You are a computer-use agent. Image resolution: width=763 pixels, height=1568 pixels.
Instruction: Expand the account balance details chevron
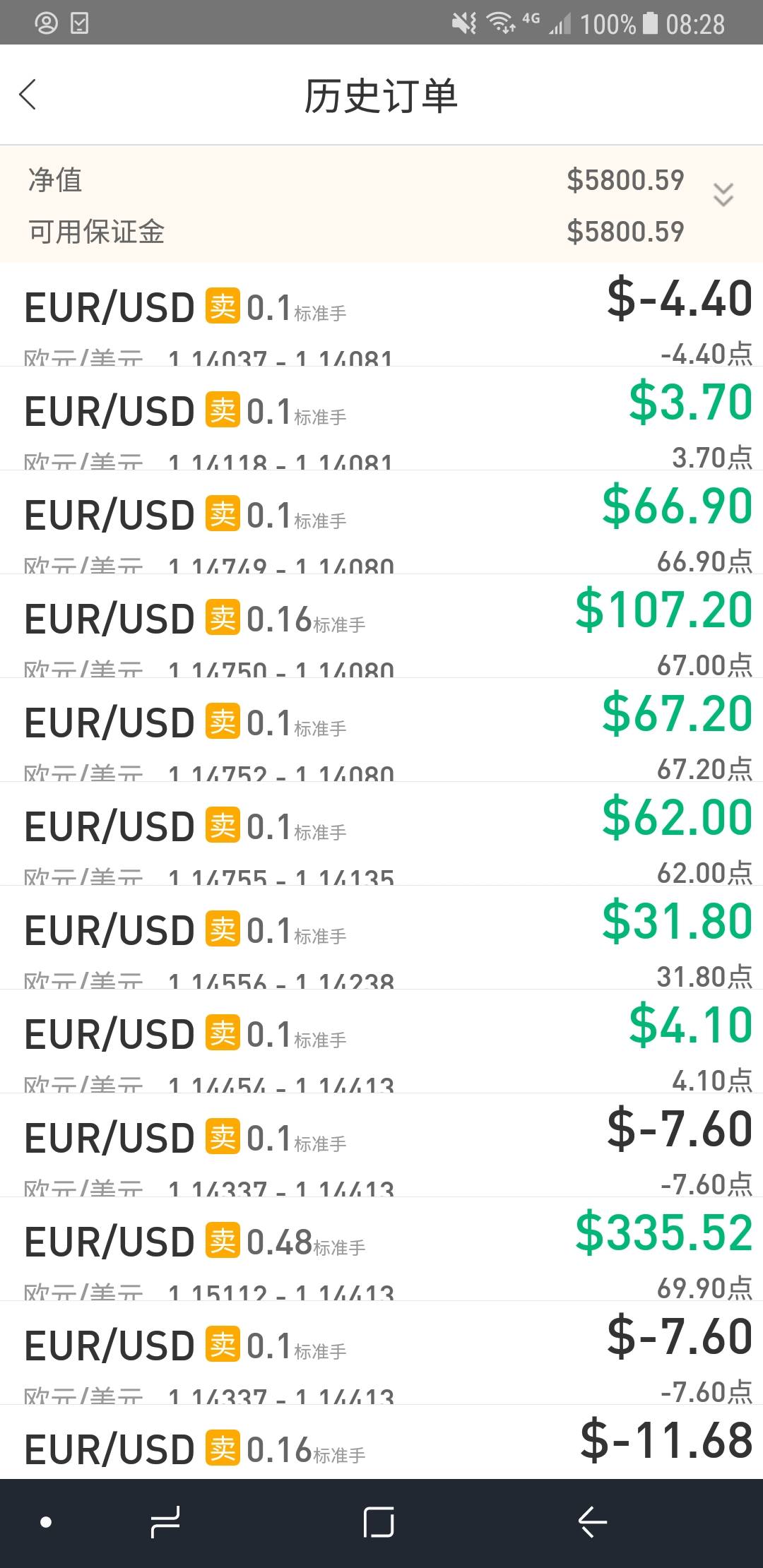click(723, 194)
